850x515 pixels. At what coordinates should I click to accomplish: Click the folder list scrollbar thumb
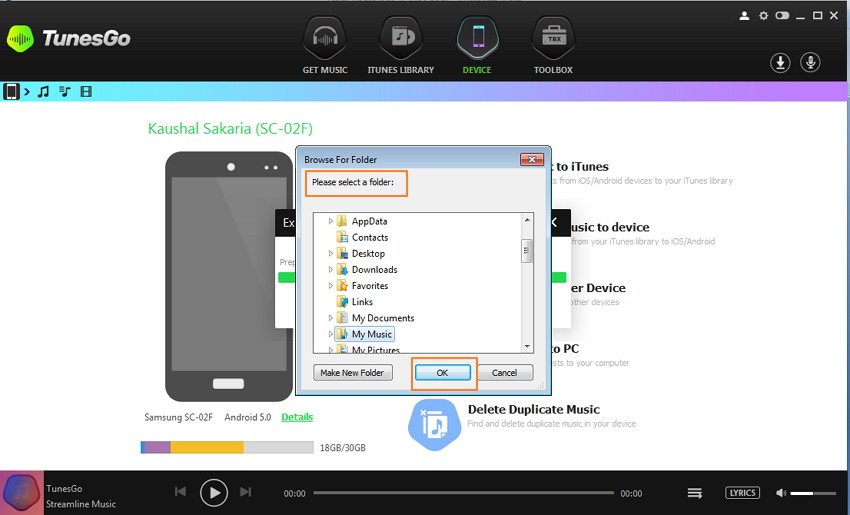click(x=526, y=250)
